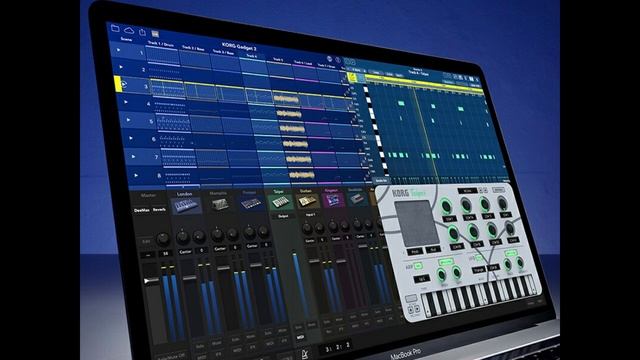Select the Track 3 / Bass header
The height and width of the screenshot is (360, 640).
click(223, 52)
